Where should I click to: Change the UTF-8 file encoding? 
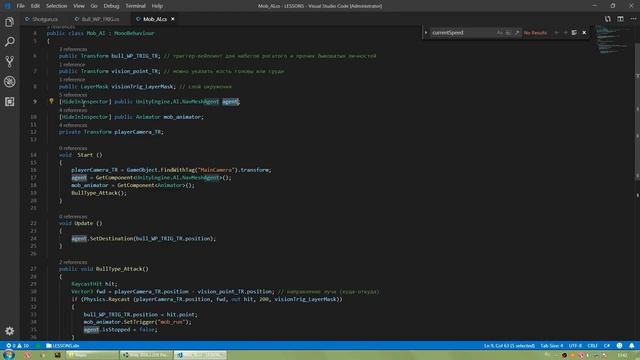(x=575, y=346)
